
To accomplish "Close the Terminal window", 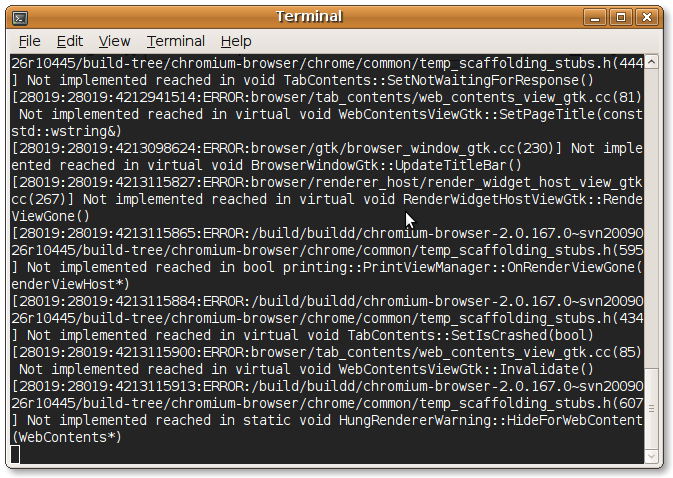I will [646, 16].
